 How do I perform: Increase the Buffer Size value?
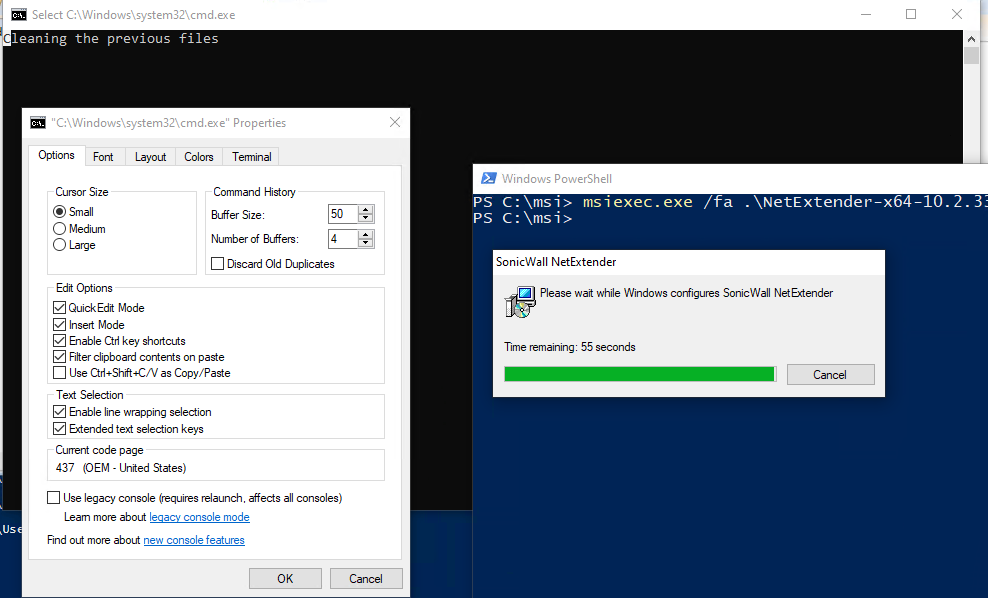click(366, 210)
